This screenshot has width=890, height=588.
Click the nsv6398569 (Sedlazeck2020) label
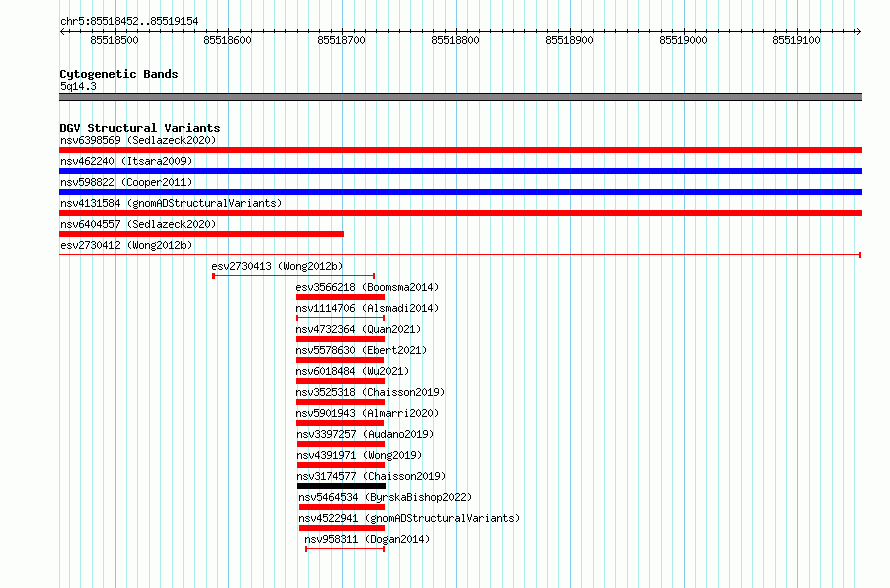(138, 140)
